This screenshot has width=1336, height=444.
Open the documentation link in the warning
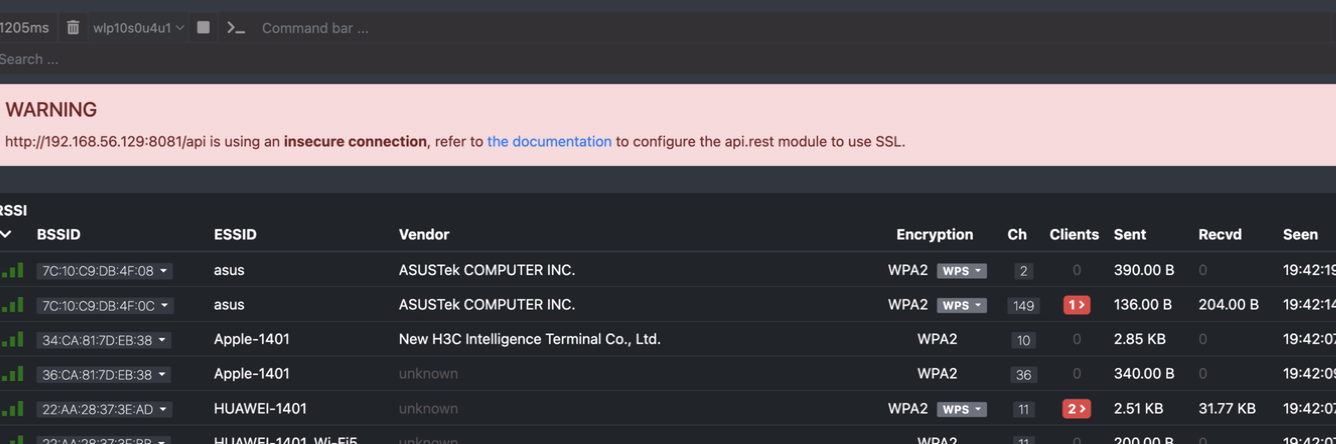pyautogui.click(x=549, y=142)
